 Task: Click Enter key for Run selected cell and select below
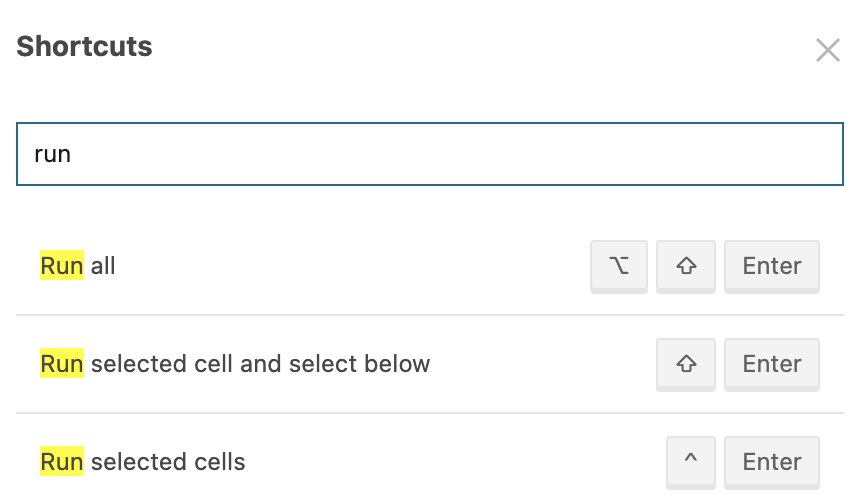771,364
